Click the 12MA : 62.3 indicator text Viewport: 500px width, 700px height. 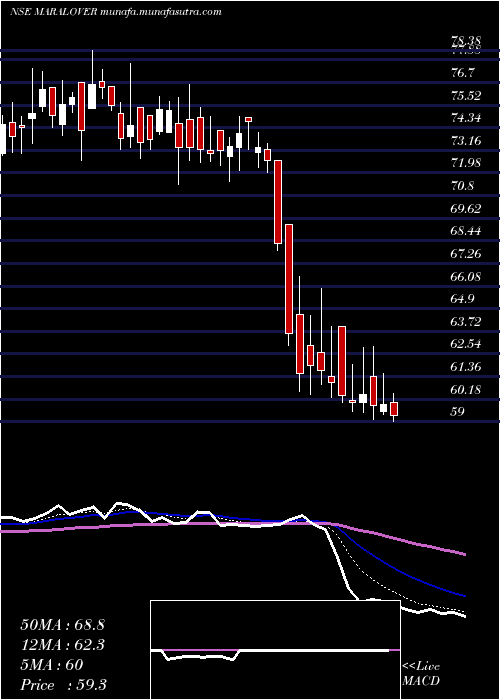[62, 645]
